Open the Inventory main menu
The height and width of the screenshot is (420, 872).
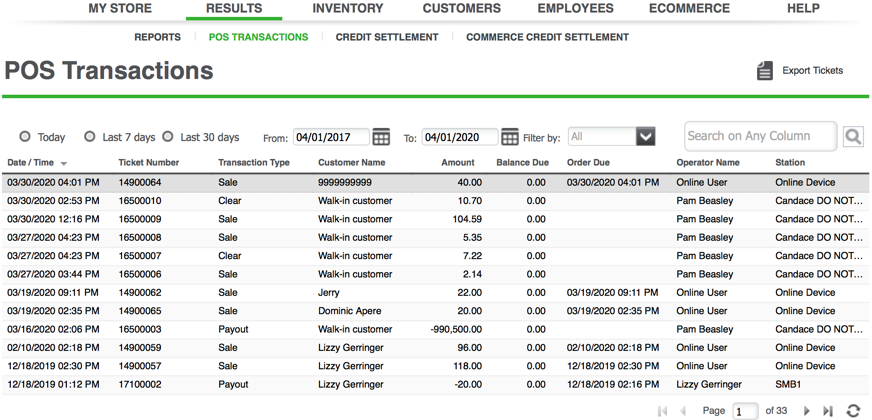[x=347, y=9]
